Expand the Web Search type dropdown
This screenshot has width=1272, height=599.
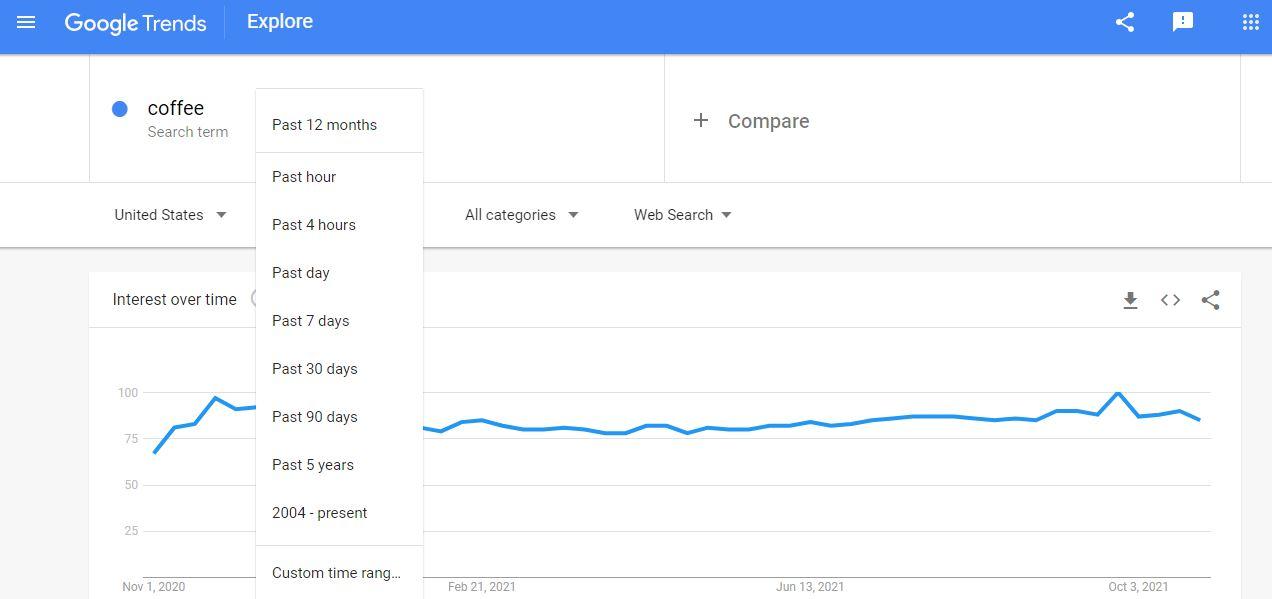[x=682, y=215]
